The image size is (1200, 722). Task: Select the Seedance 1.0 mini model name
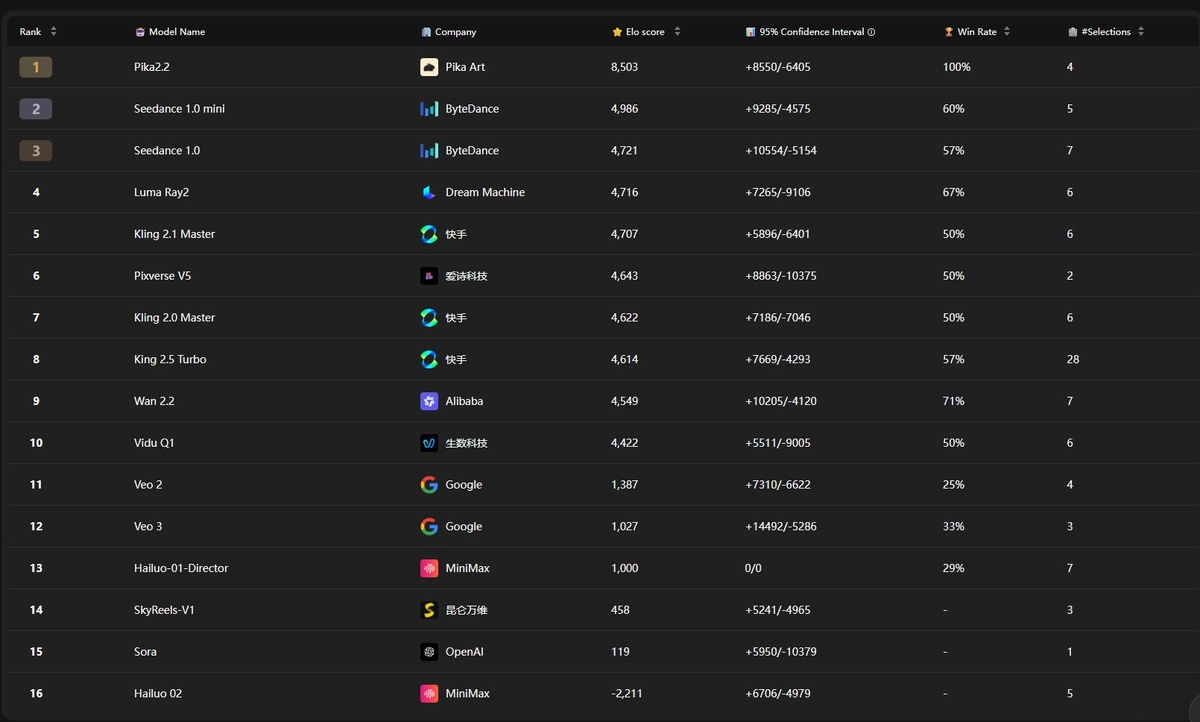(x=180, y=109)
